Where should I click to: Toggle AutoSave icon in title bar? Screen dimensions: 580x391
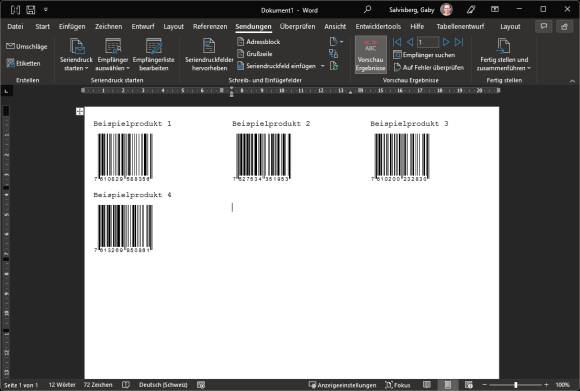click(x=15, y=10)
